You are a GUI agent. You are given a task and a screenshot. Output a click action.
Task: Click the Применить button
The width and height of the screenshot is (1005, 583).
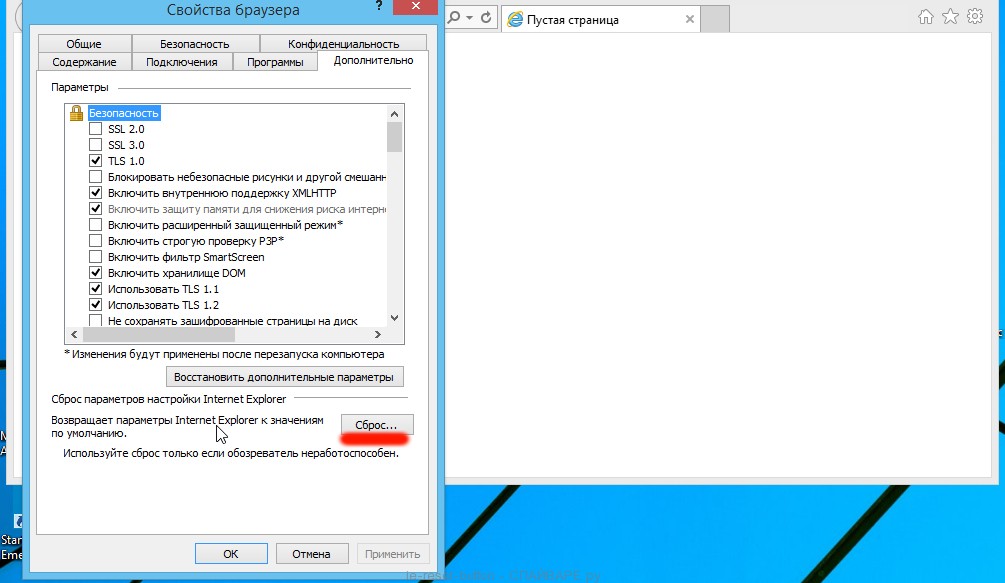coord(392,554)
